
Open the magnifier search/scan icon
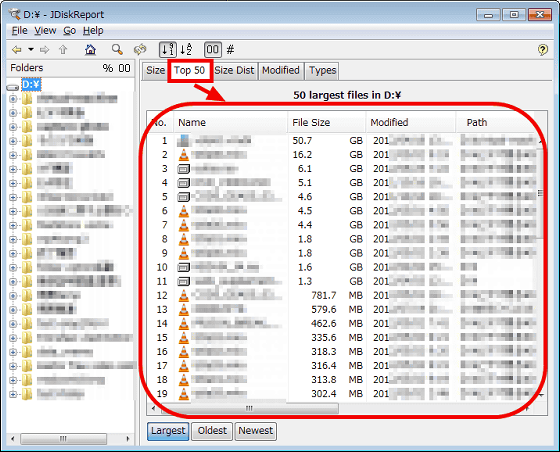click(117, 49)
